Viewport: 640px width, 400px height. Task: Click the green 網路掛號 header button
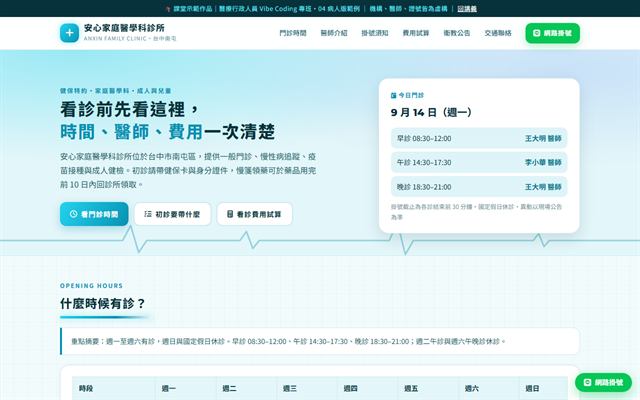coord(552,33)
